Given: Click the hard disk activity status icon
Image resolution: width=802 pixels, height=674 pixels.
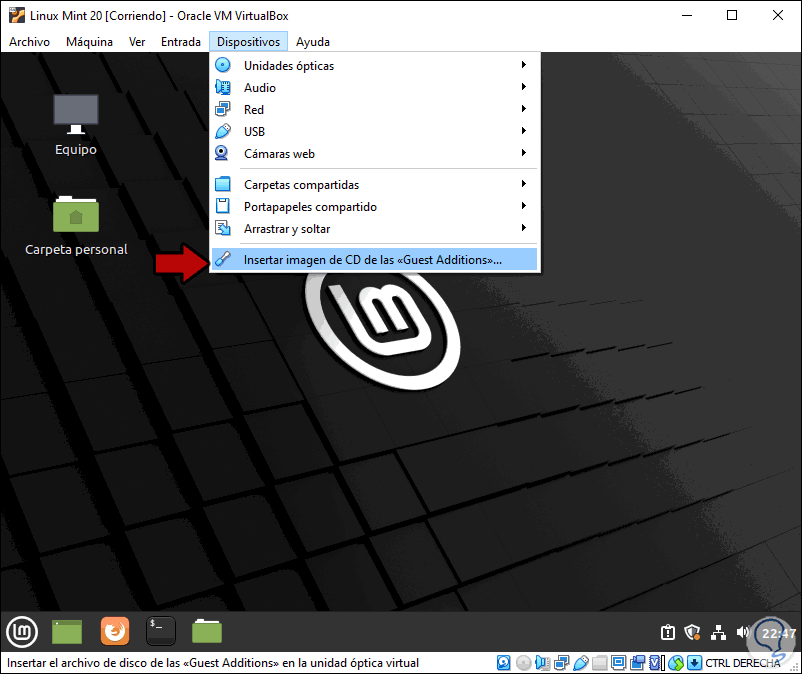Looking at the screenshot, I should click(504, 663).
